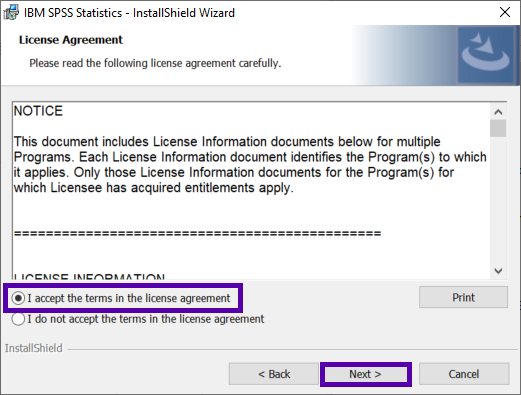Click the installer icon in the title bar
Screen dimensions: 521x395
[11, 12]
